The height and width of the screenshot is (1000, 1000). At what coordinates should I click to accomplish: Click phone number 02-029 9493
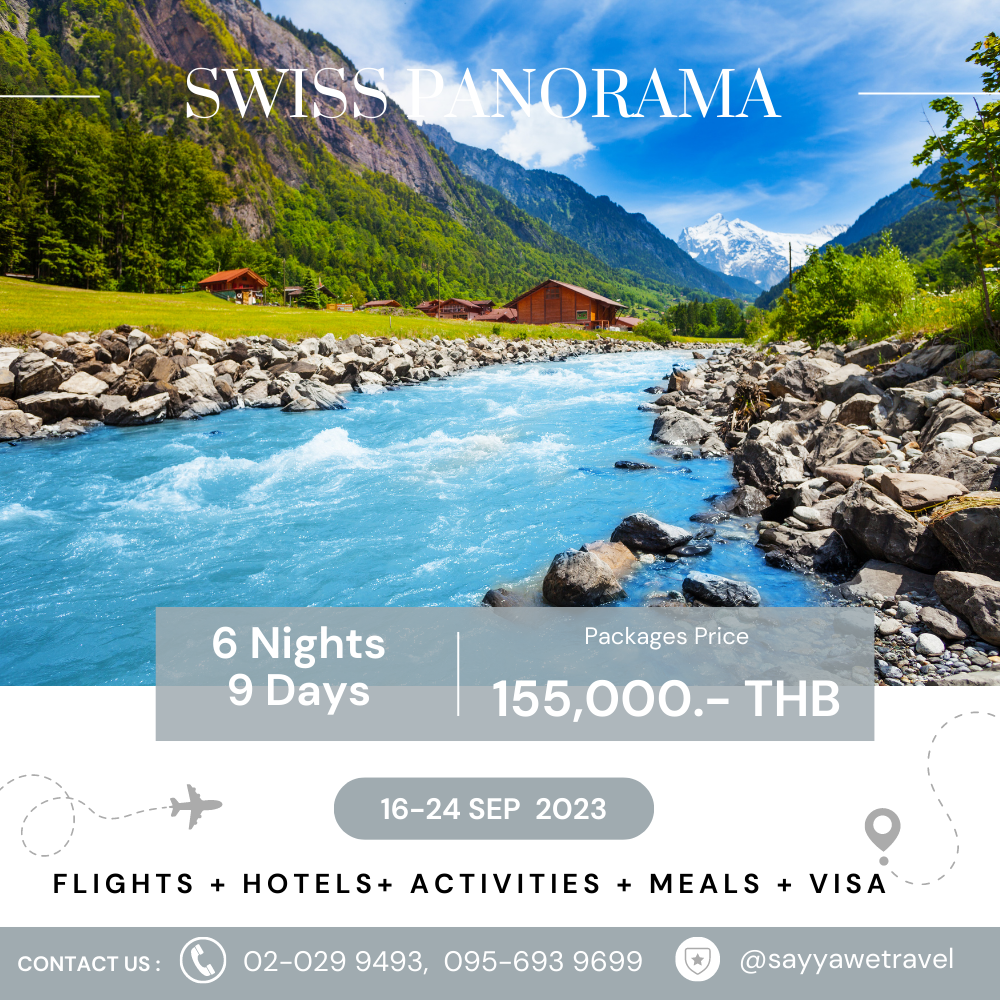[334, 961]
